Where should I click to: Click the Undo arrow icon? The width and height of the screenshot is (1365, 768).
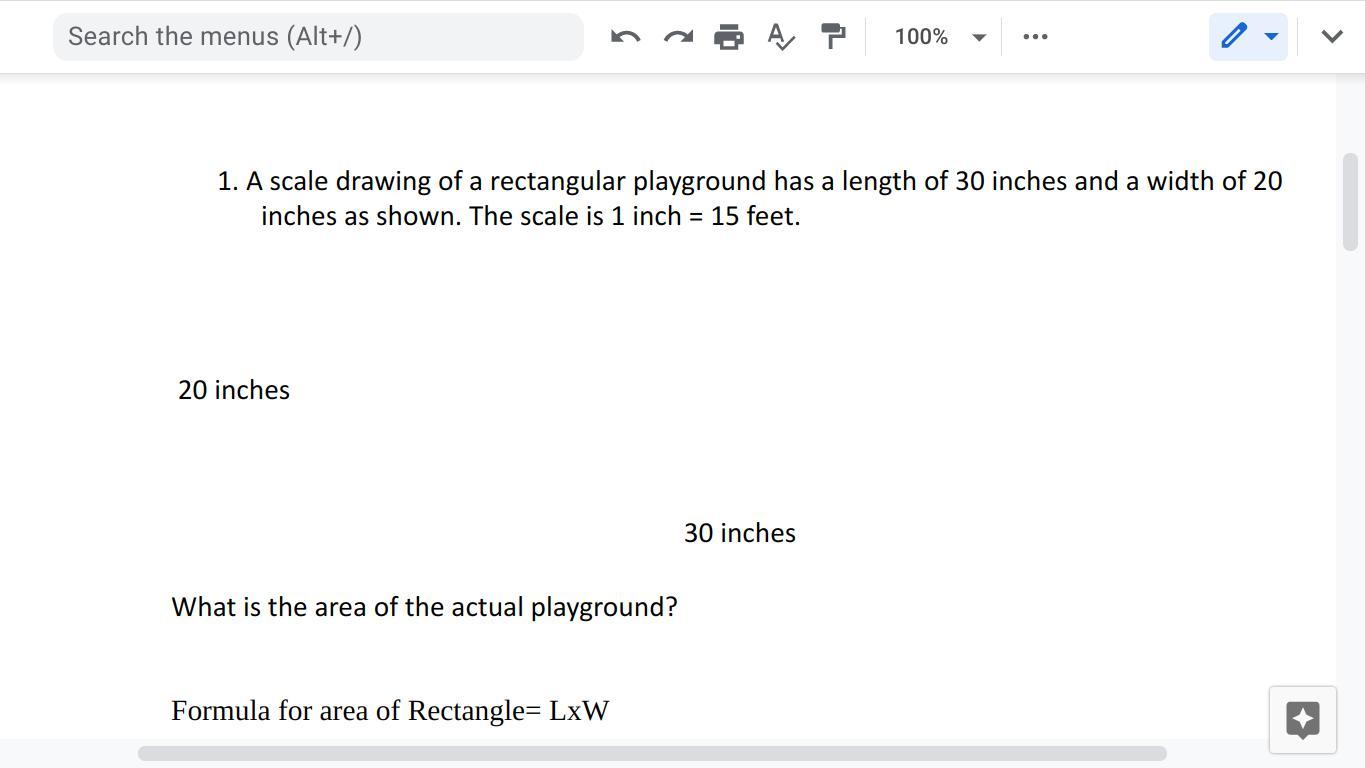click(x=625, y=37)
